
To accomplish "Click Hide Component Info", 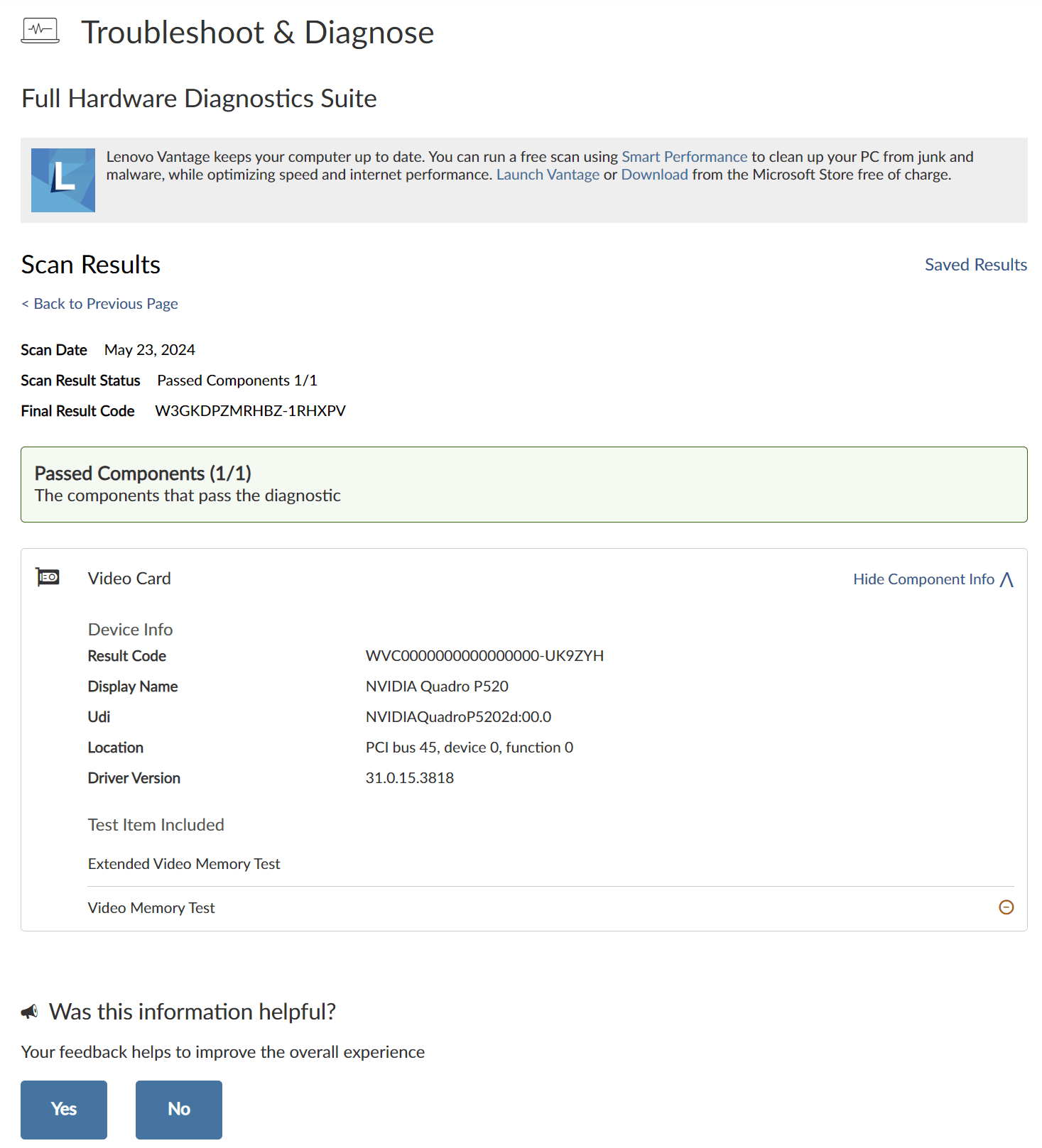I will pos(923,579).
